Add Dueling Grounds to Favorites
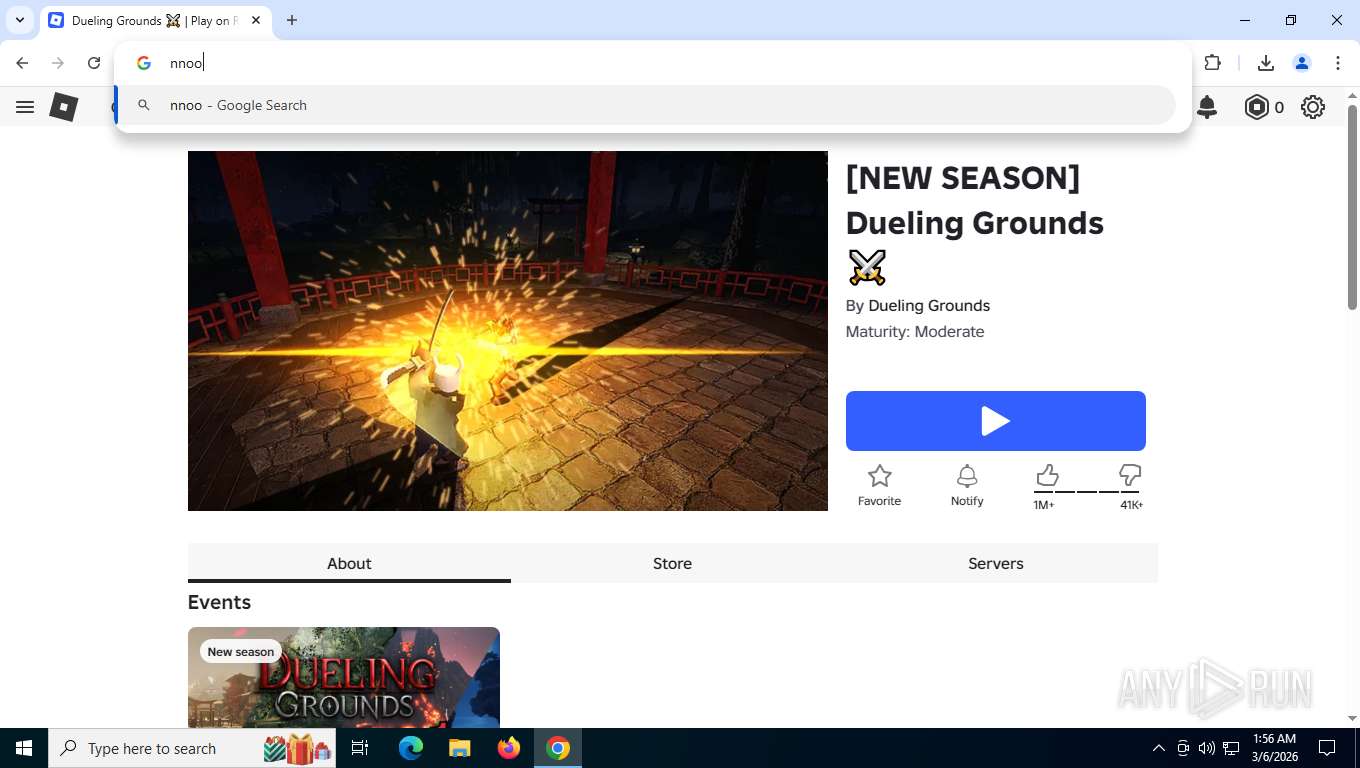The width and height of the screenshot is (1360, 768). [x=879, y=485]
